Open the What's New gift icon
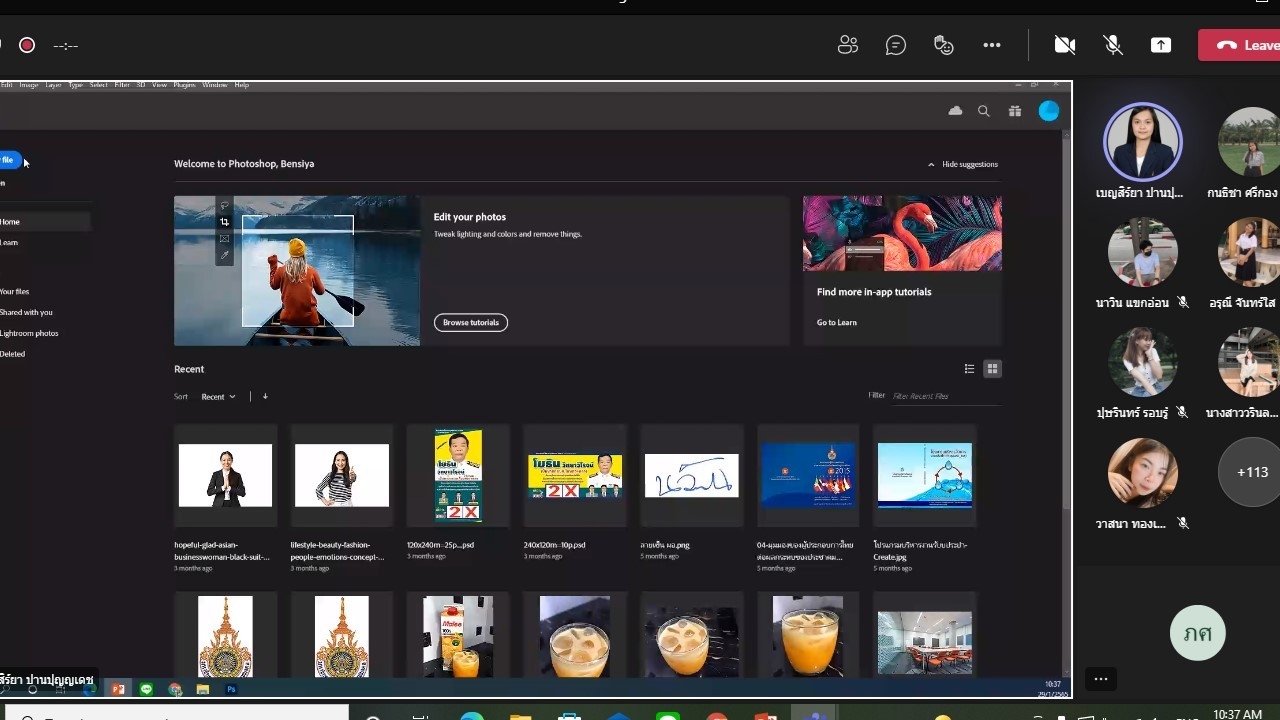This screenshot has width=1280, height=720. (x=1015, y=111)
